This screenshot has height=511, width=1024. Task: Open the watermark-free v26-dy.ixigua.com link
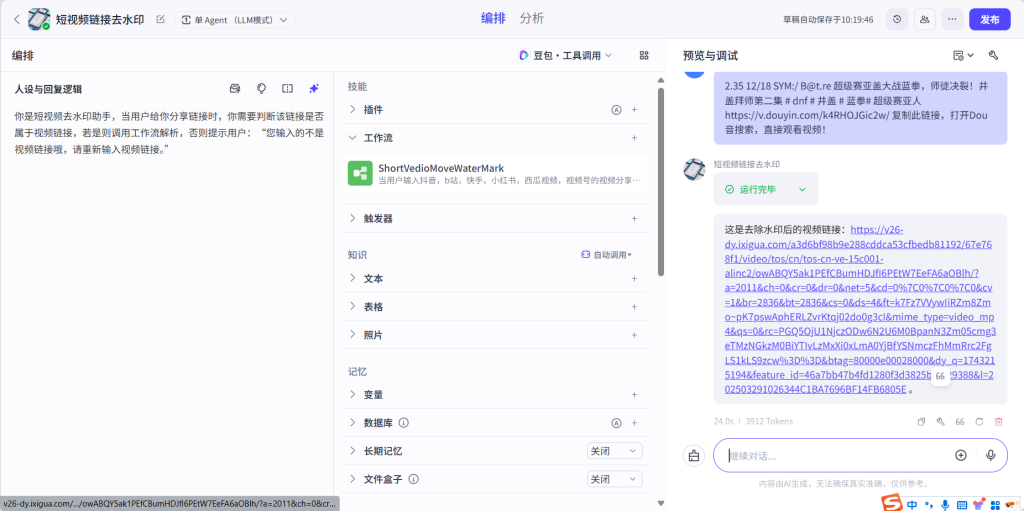[859, 310]
